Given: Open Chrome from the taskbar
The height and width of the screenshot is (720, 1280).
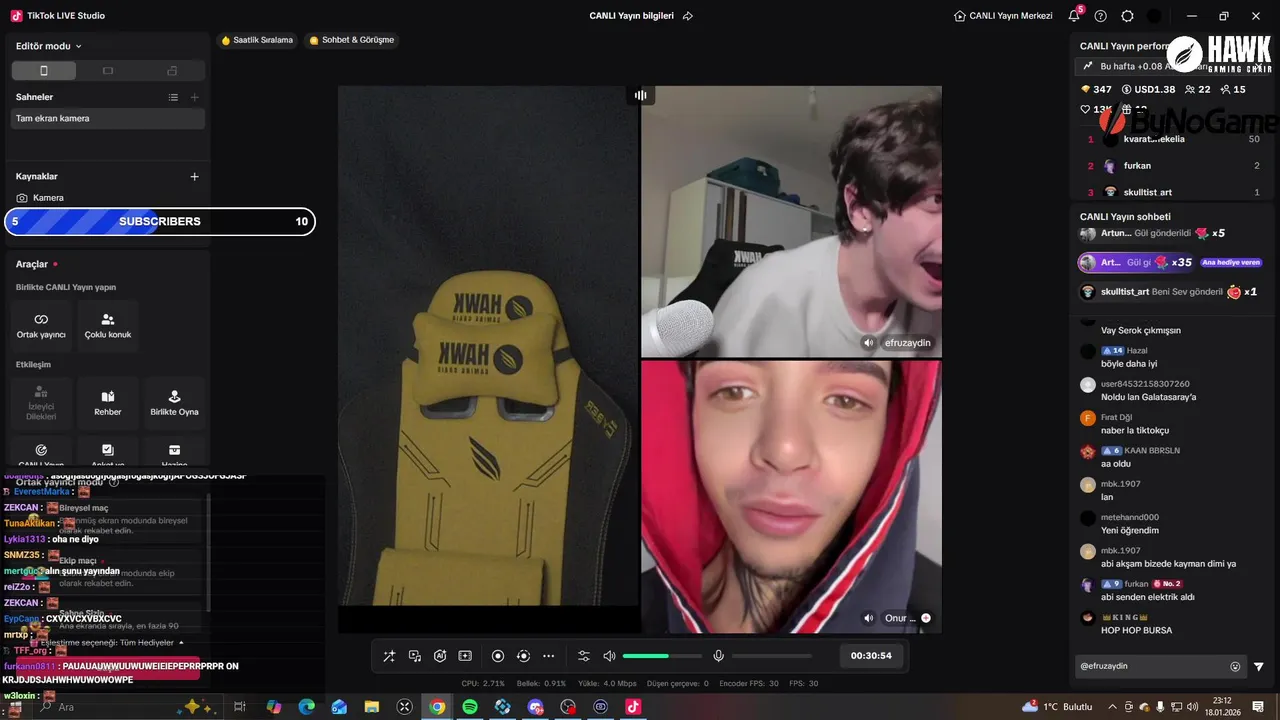Looking at the screenshot, I should pos(437,706).
